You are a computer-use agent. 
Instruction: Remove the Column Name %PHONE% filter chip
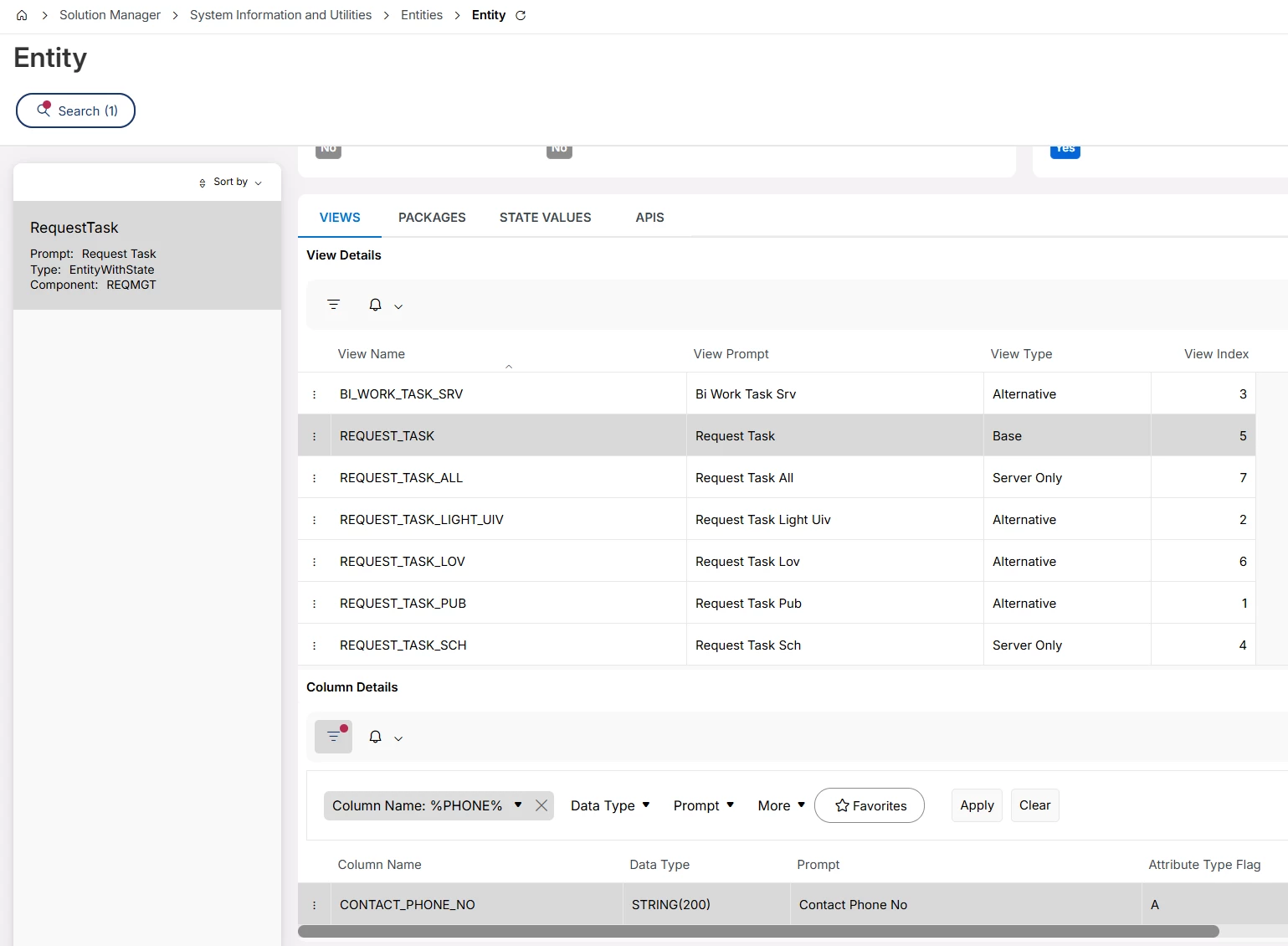point(541,805)
